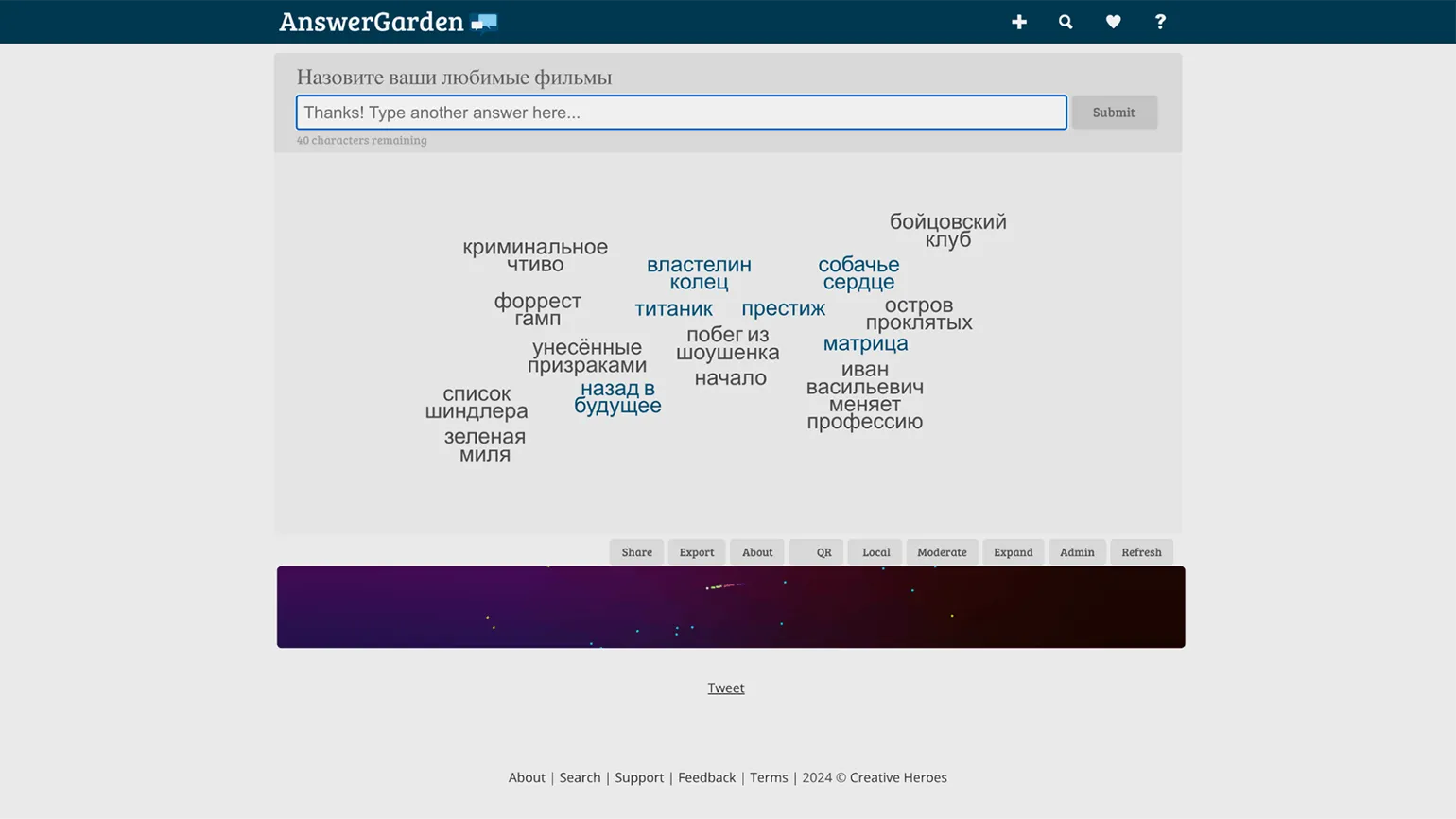Image resolution: width=1456 pixels, height=819 pixels.
Task: Click the Tweet link
Action: [725, 688]
